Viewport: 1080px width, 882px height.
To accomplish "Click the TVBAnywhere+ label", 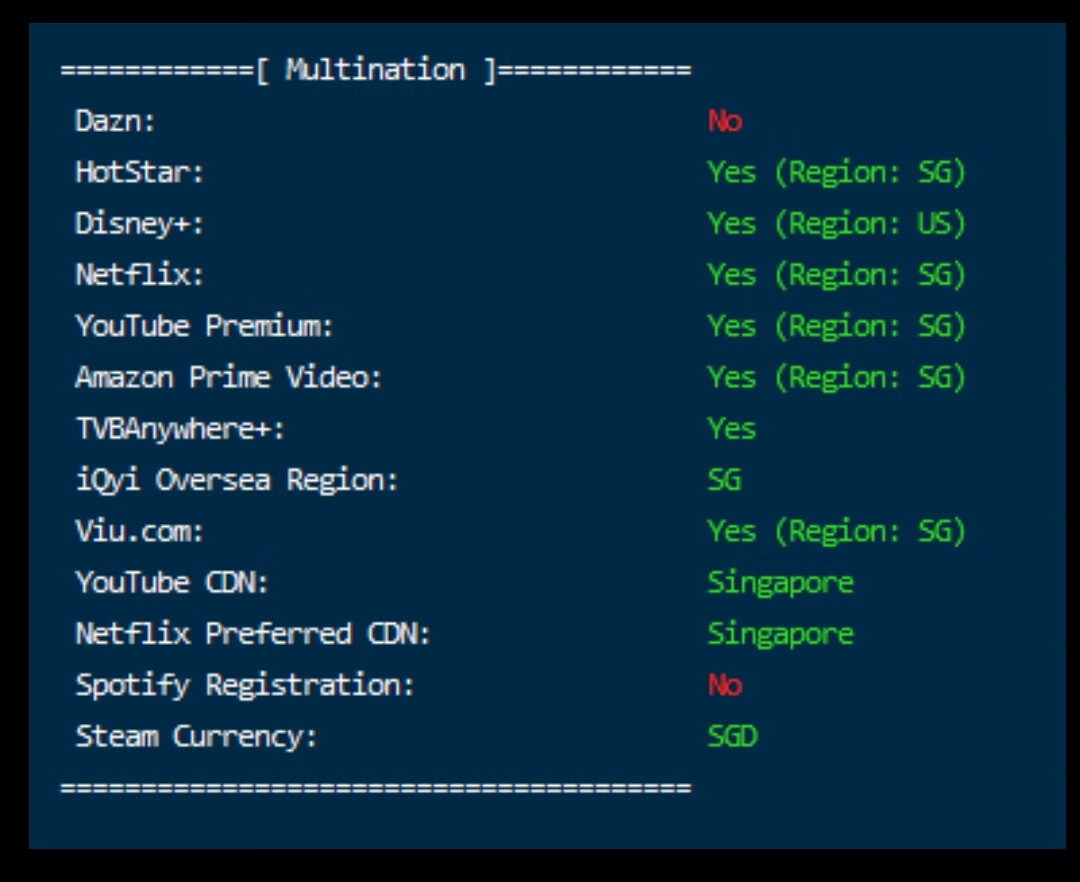I will 181,429.
